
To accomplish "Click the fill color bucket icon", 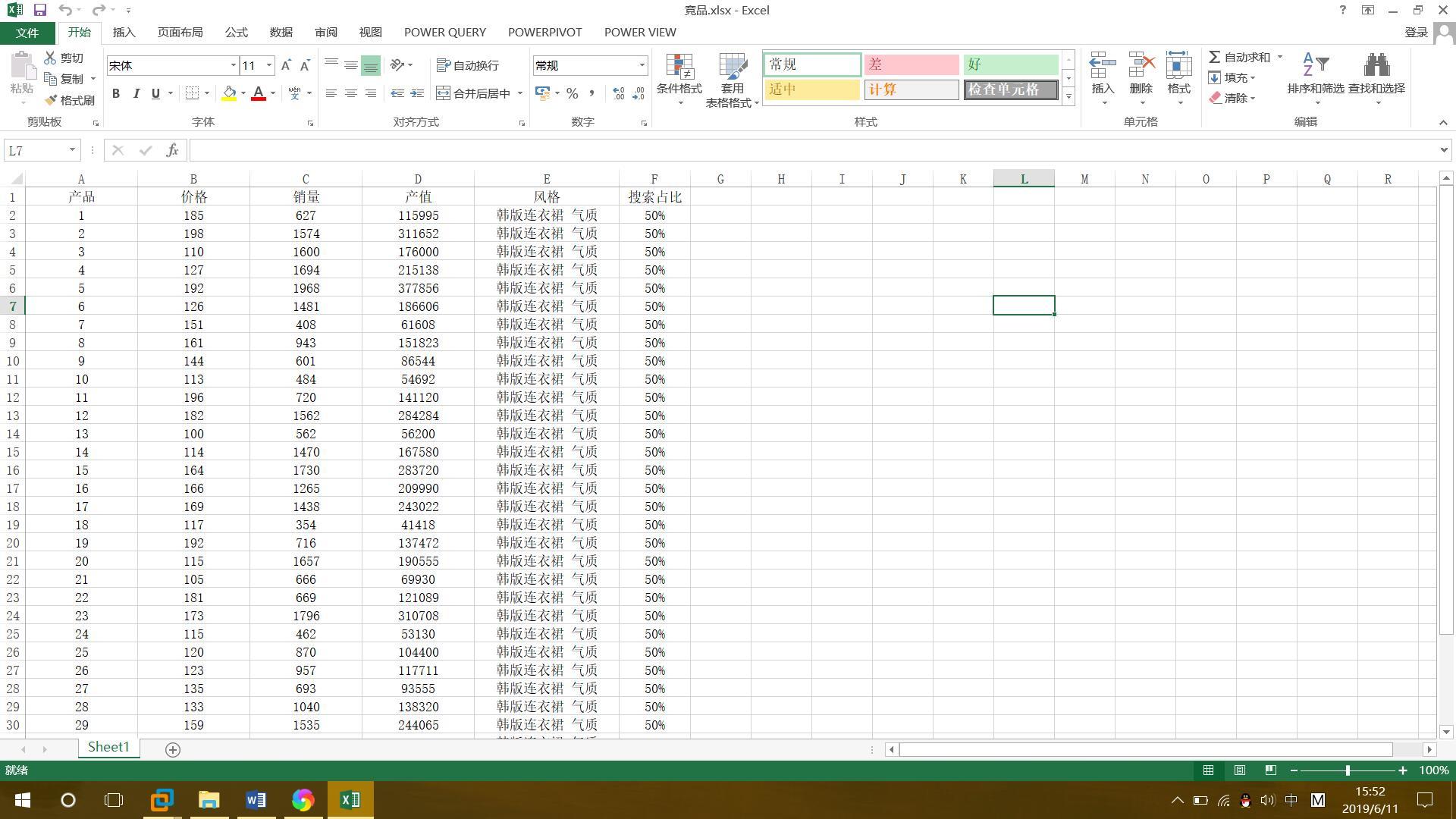I will (x=228, y=93).
